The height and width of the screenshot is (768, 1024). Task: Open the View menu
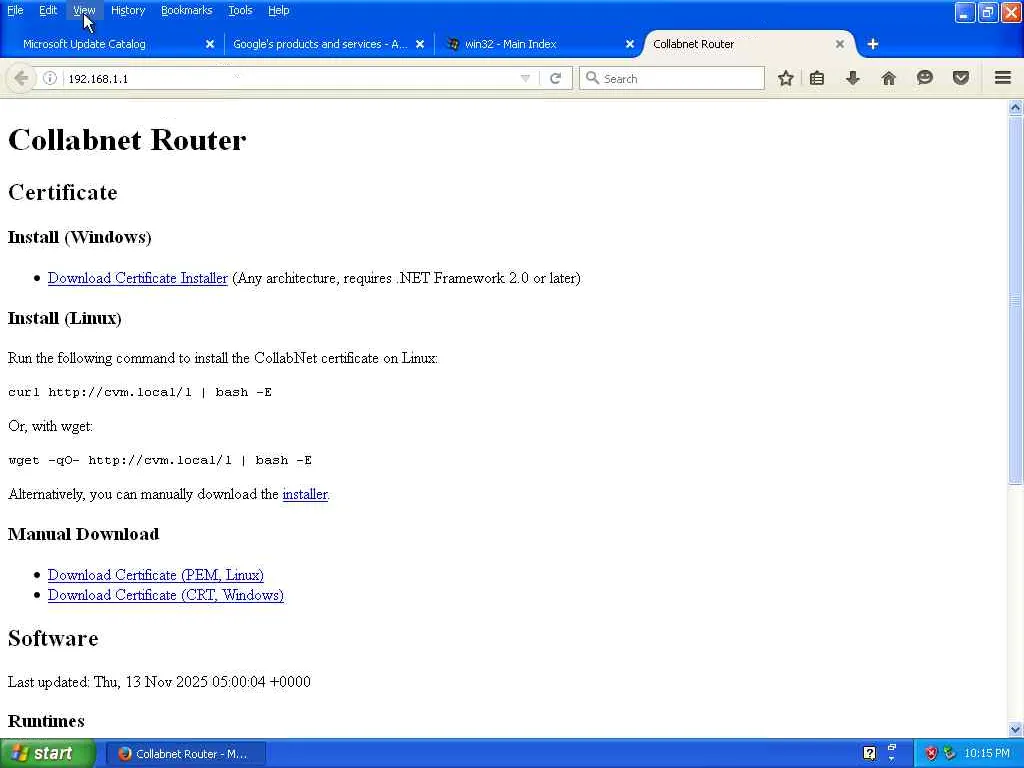(84, 10)
